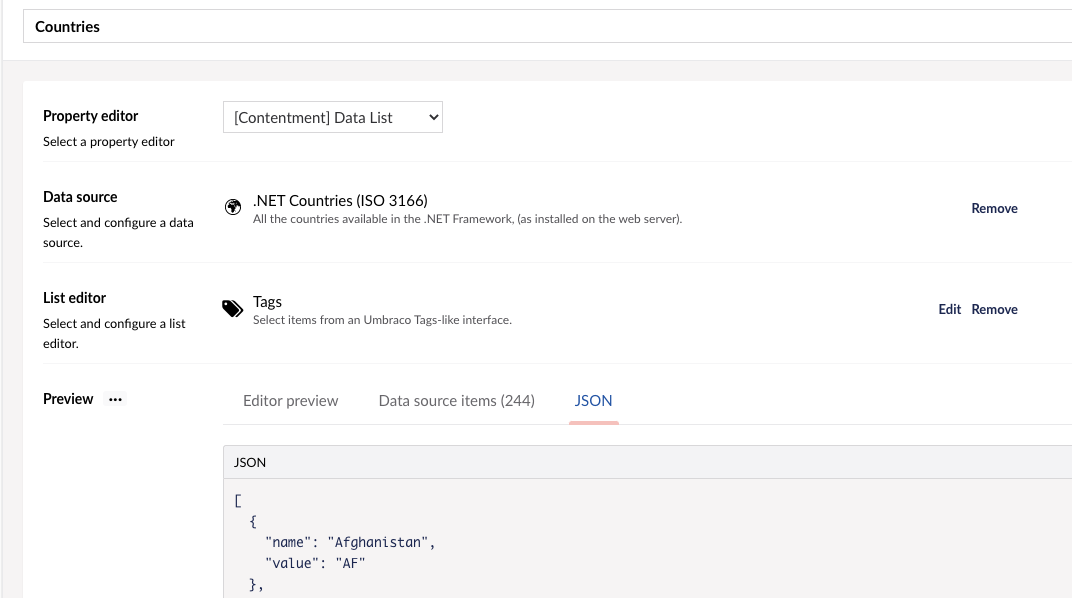The image size is (1072, 598).
Task: Click the .NET Countries (ISO 3166) title
Action: (340, 200)
